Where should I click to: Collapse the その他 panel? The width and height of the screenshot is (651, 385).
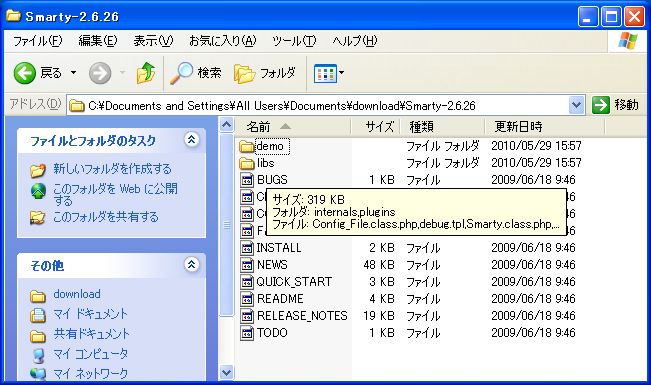[191, 265]
